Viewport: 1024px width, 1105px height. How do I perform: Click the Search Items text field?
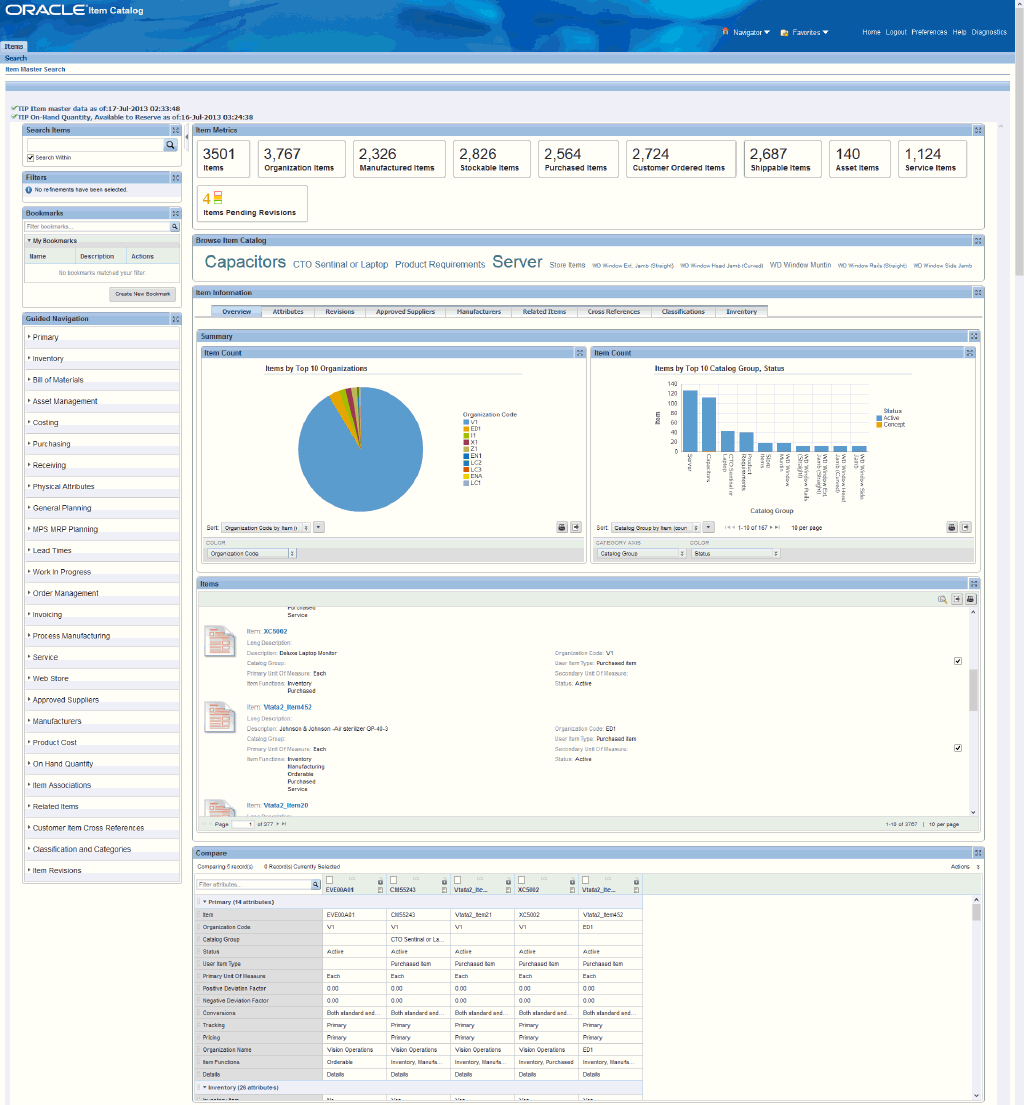(95, 144)
